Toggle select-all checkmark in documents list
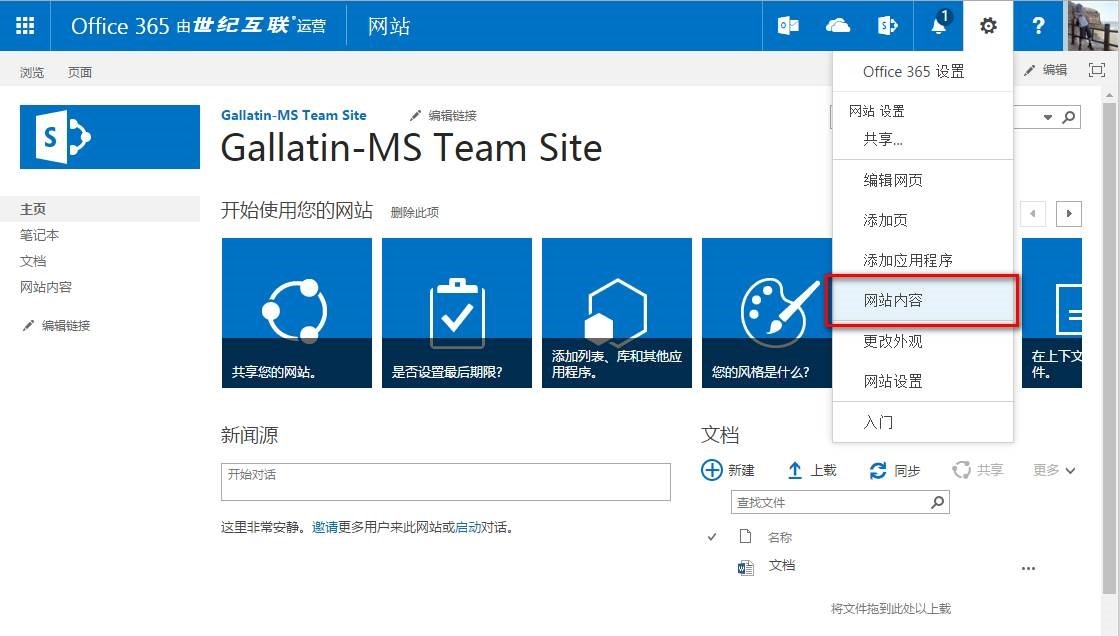The width and height of the screenshot is (1119, 636). coord(712,537)
